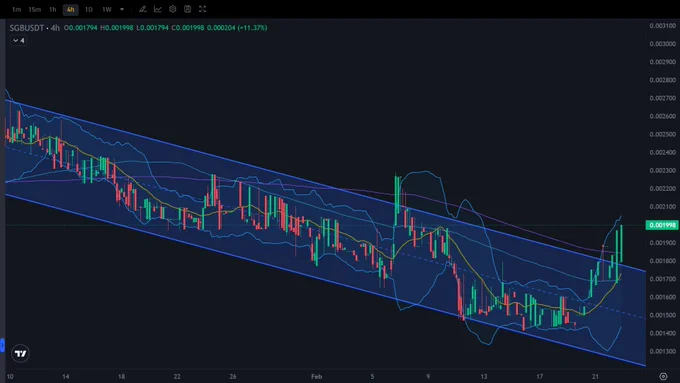Viewport: 680px width, 383px height.
Task: Click the 13 date axis label
Action: [484, 376]
